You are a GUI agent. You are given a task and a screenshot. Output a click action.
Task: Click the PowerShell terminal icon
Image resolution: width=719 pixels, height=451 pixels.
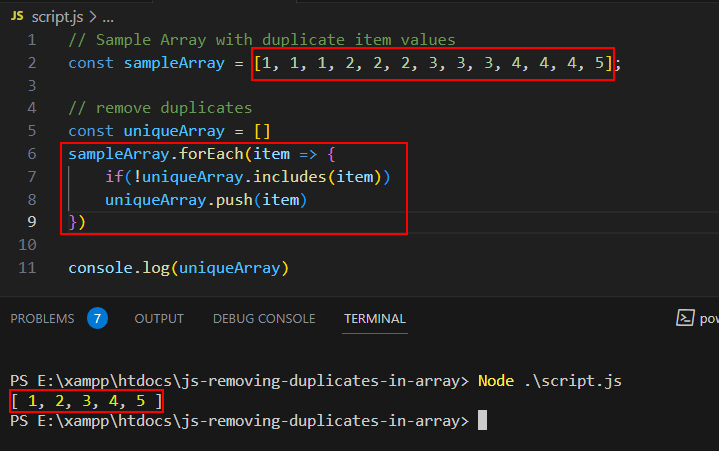pyautogui.click(x=686, y=319)
